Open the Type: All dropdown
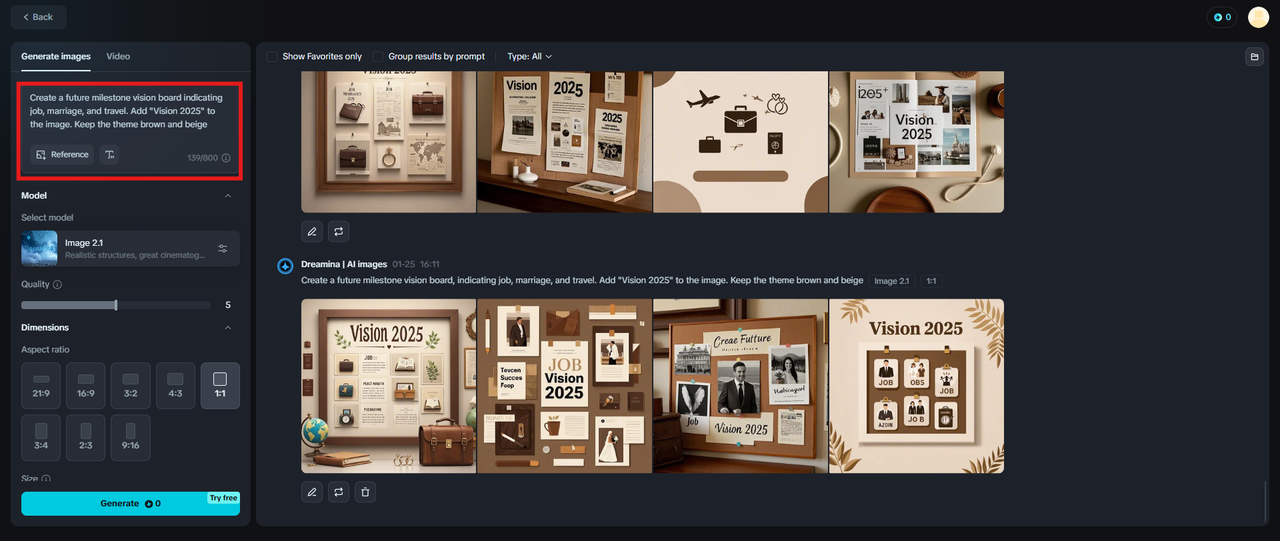1280x541 pixels. click(529, 57)
